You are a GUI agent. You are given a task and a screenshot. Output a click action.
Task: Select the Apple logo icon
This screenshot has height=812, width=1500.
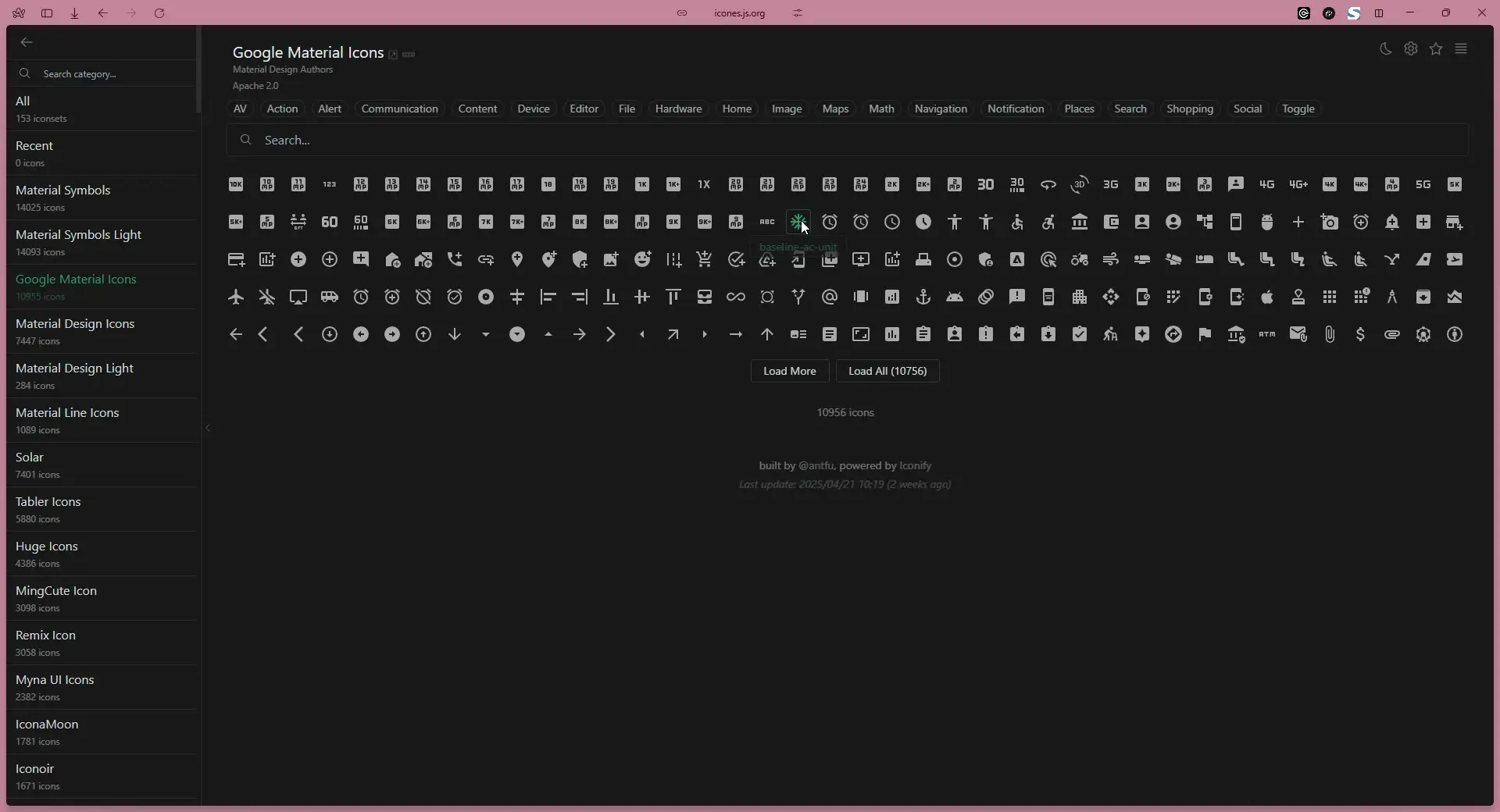point(1266,297)
